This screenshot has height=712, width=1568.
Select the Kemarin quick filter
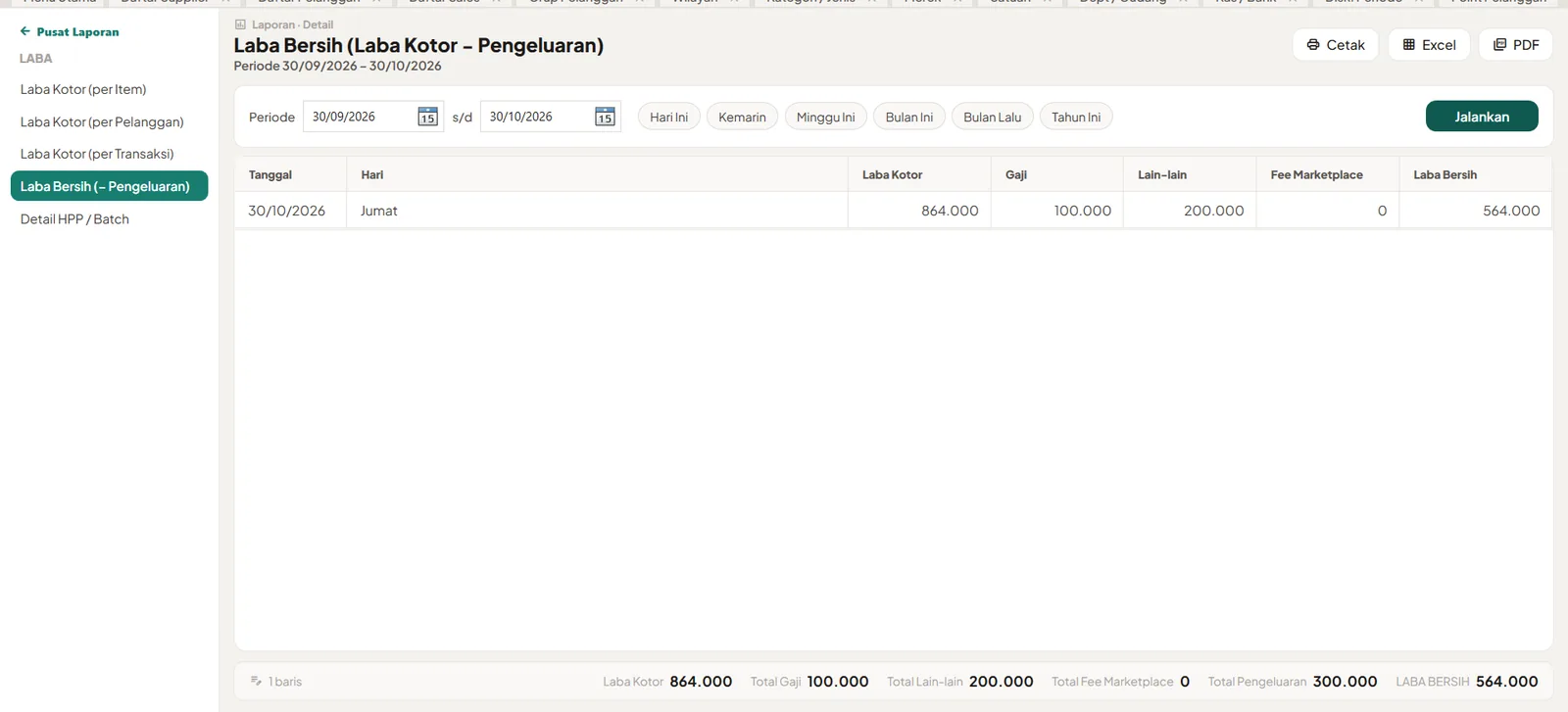tap(743, 117)
